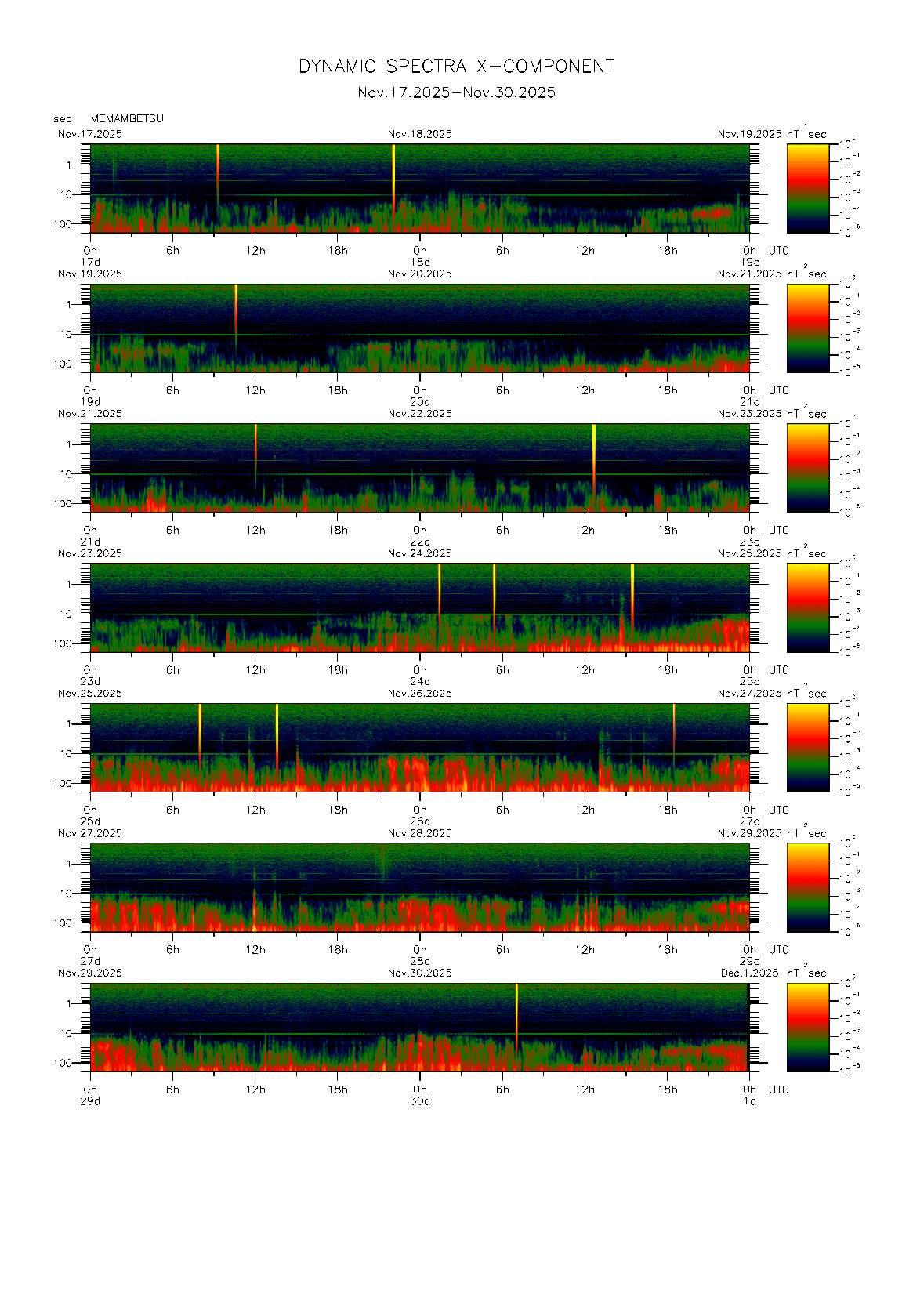This screenshot has width=913, height=1316.
Task: Click the color scale beside the first spectrogram
Action: (807, 187)
